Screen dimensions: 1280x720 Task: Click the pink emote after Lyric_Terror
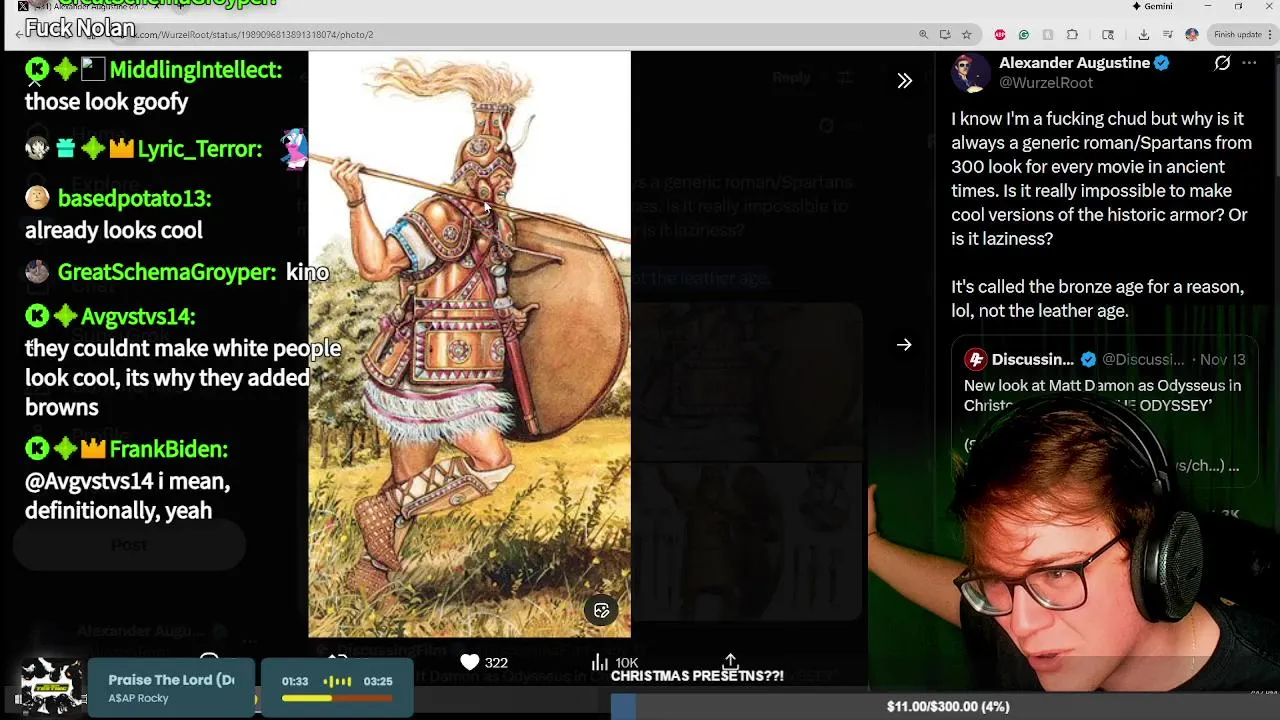coord(293,148)
